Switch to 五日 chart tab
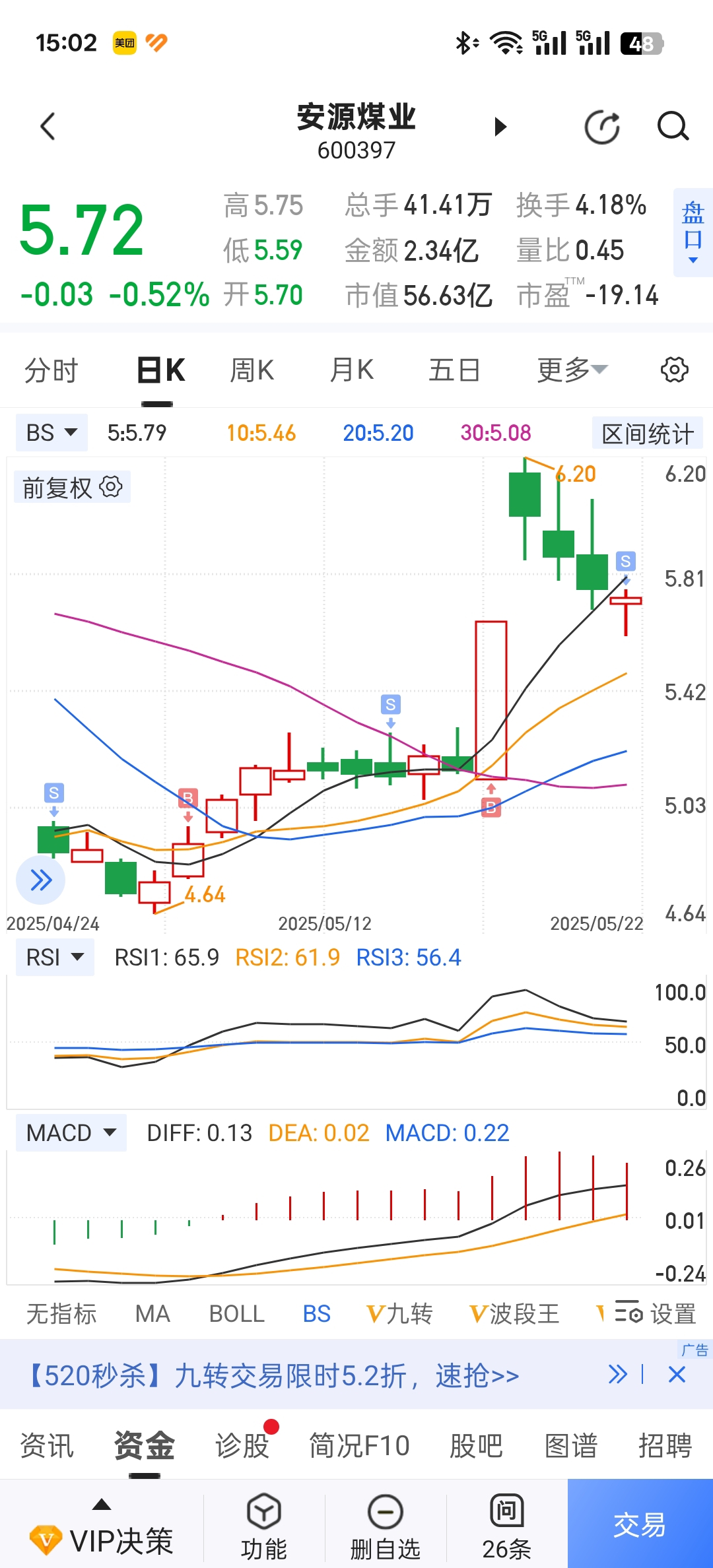 click(454, 370)
